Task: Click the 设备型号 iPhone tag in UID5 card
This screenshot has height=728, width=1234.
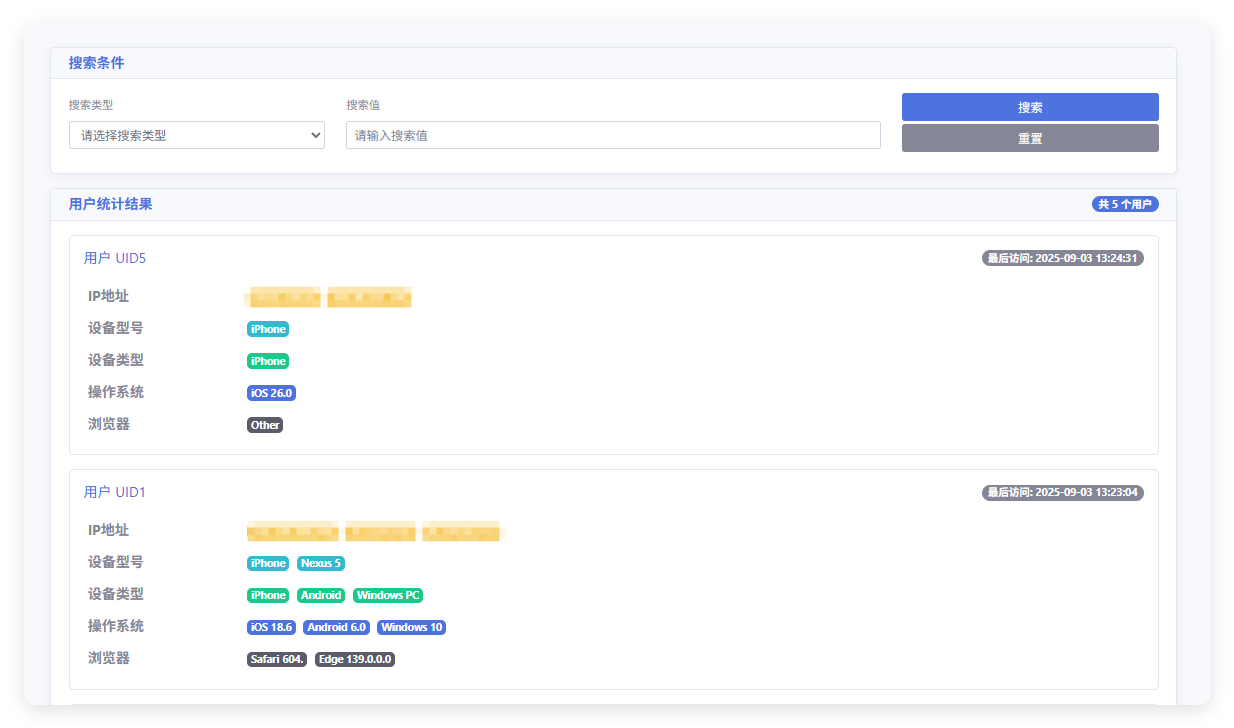Action: [268, 329]
